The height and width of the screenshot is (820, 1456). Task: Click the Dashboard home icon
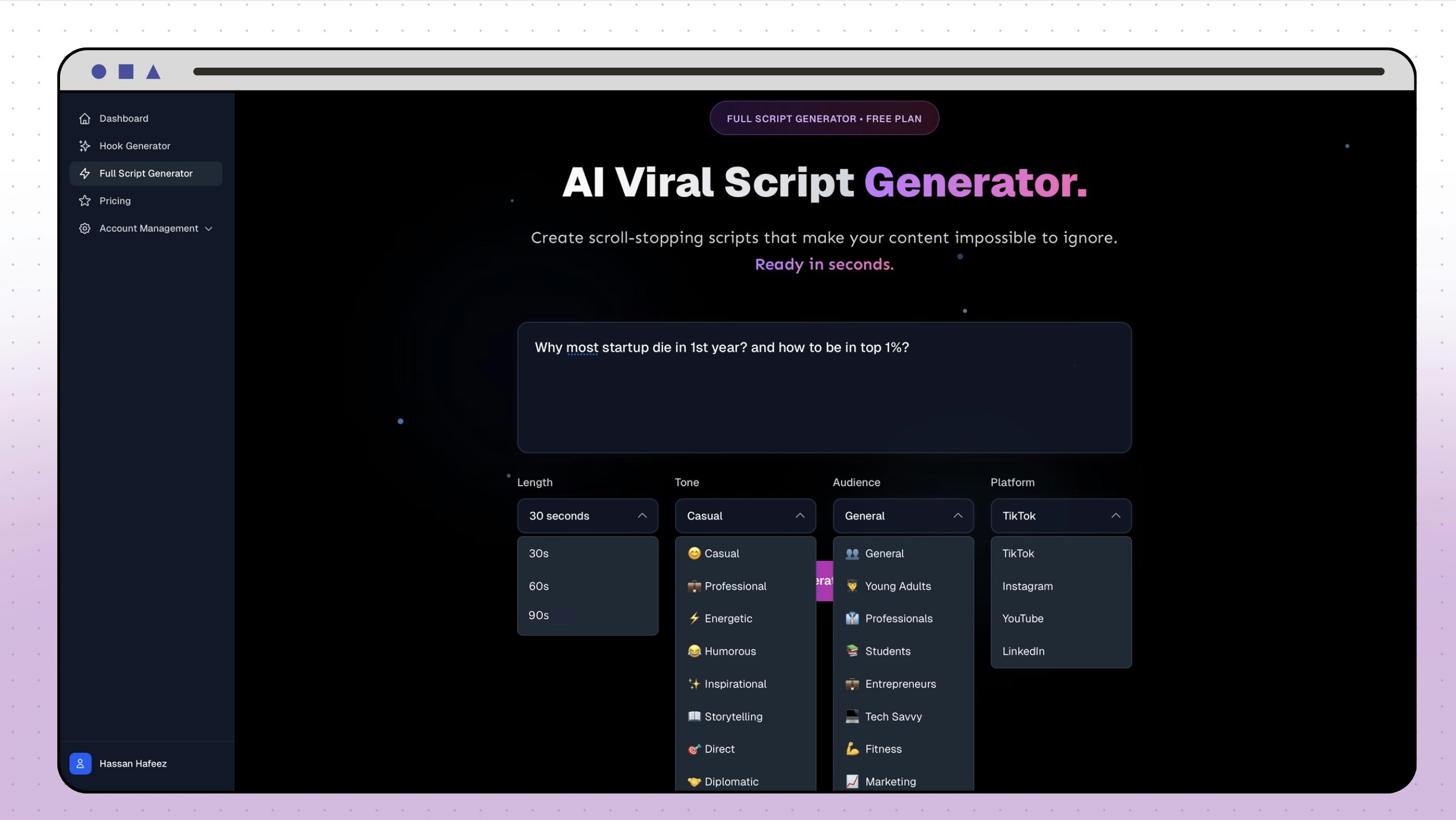tap(85, 118)
